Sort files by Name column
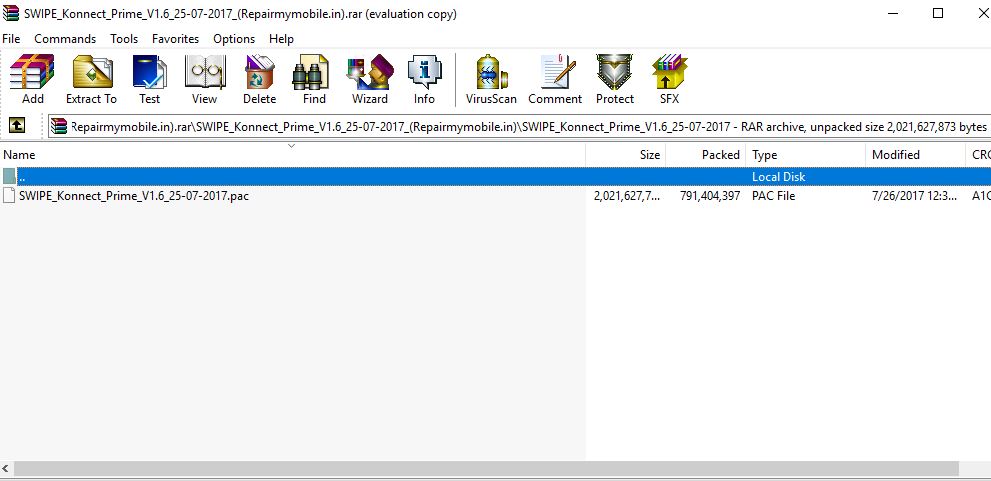Screen dimensions: 991x481 pyautogui.click(x=293, y=155)
